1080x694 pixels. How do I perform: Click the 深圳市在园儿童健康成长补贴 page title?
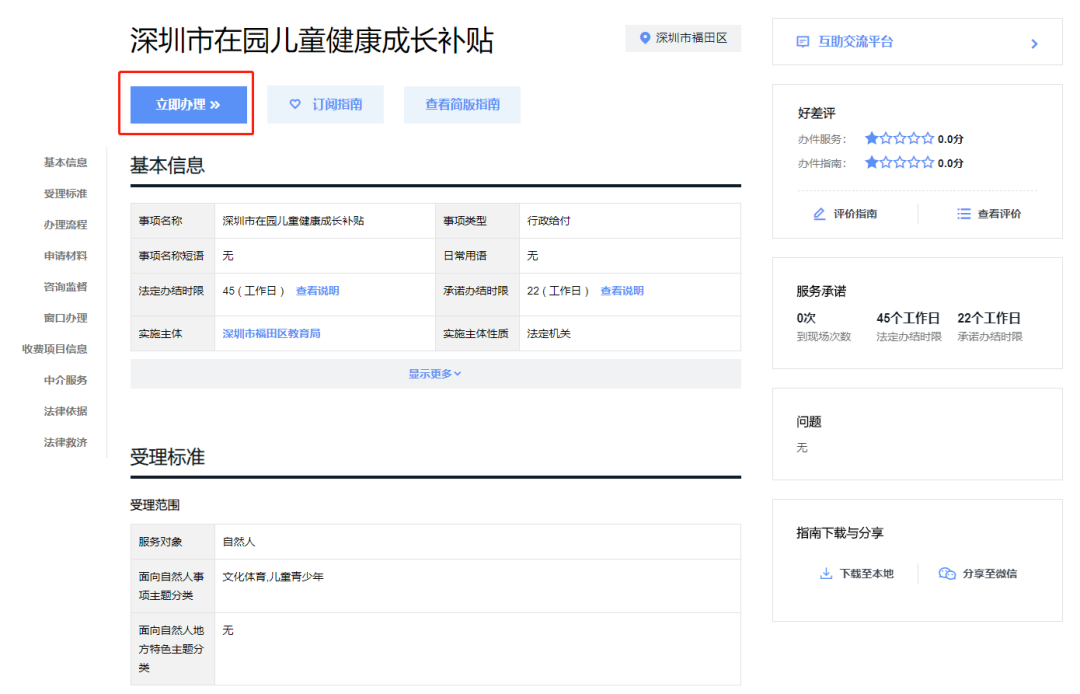tap(312, 41)
